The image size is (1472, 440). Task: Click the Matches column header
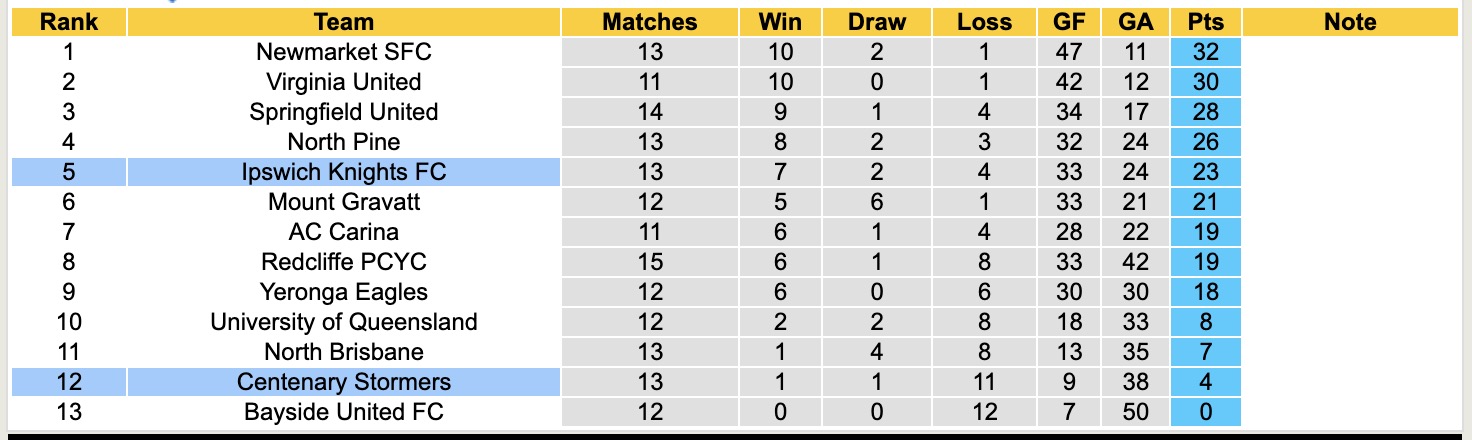click(649, 22)
